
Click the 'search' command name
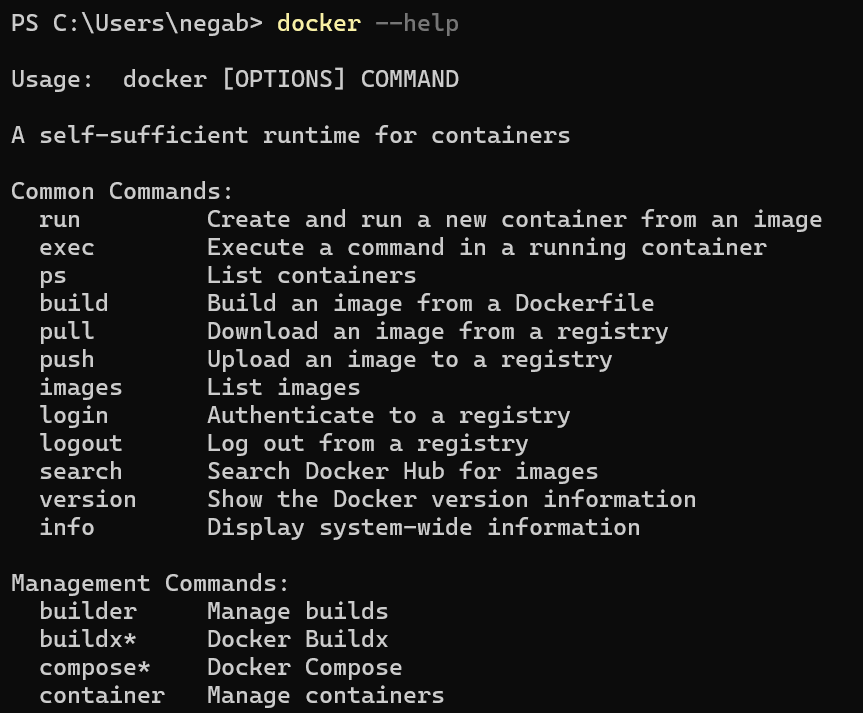(x=81, y=472)
